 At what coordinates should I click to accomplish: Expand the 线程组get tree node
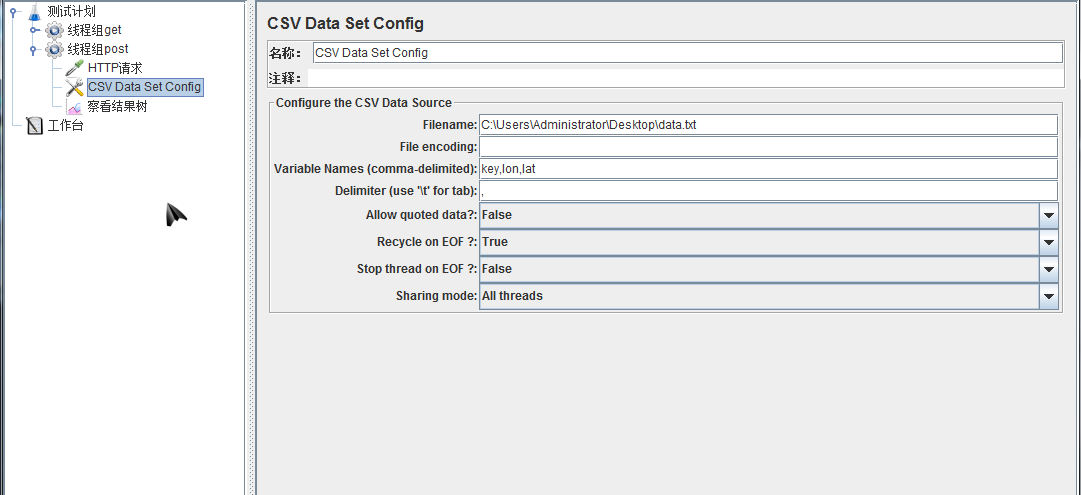[34, 30]
